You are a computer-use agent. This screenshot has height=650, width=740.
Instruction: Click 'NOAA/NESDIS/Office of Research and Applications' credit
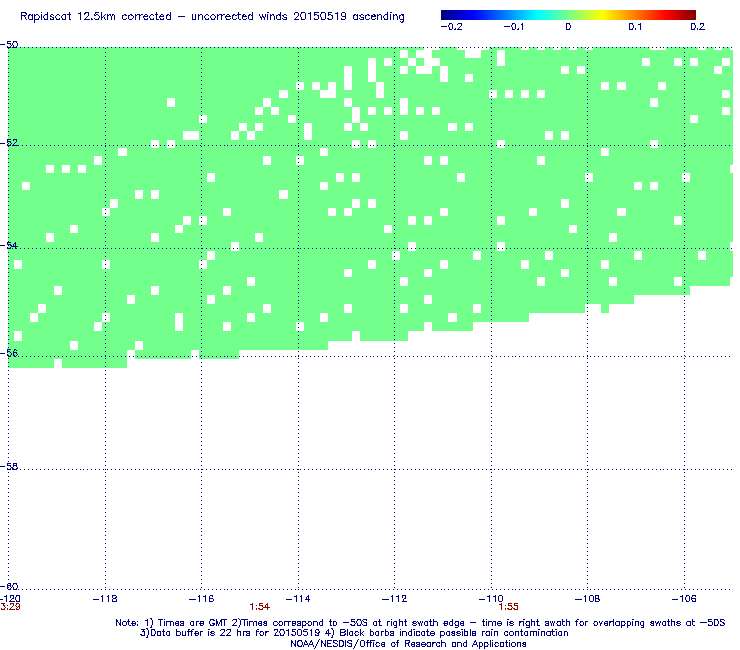[x=408, y=644]
